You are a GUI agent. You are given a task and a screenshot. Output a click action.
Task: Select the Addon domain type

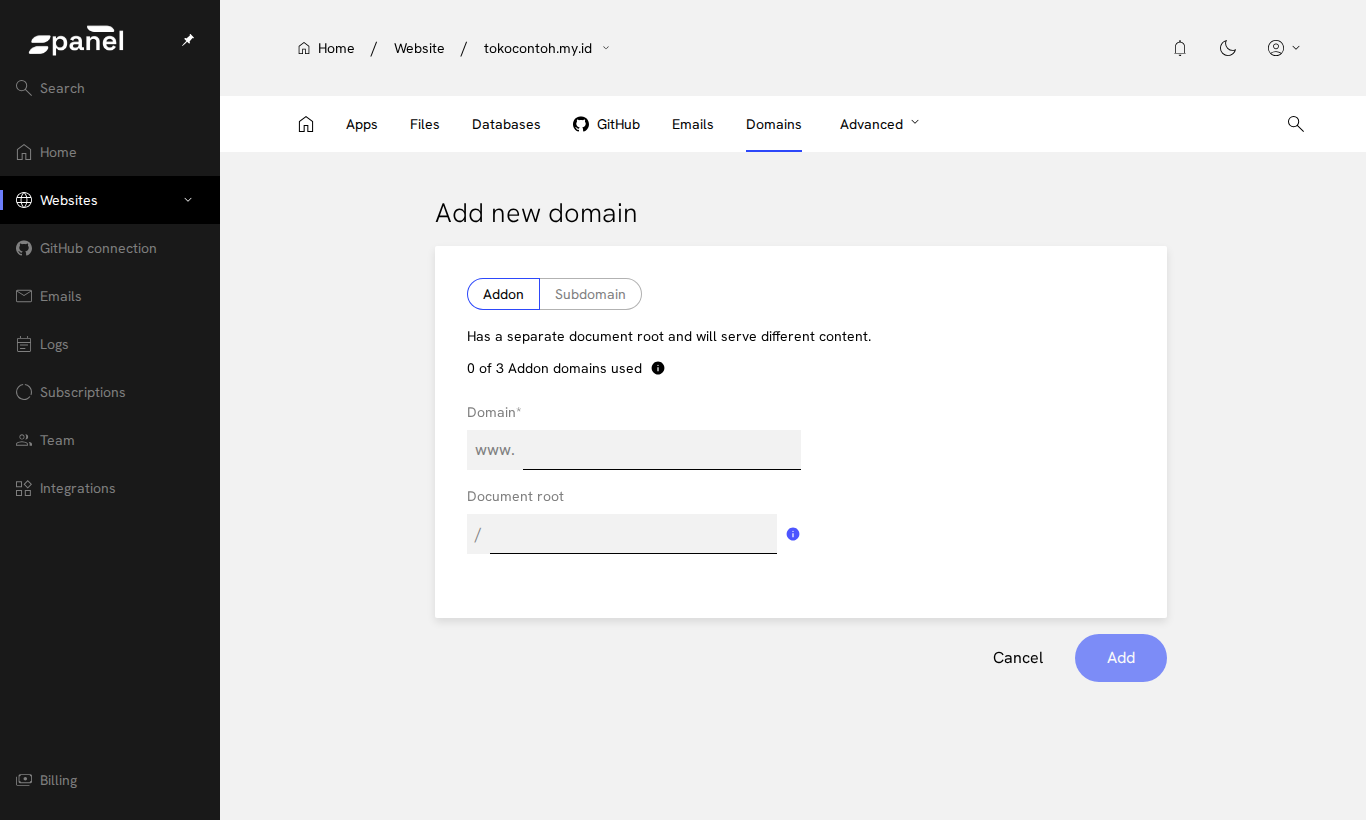(503, 294)
